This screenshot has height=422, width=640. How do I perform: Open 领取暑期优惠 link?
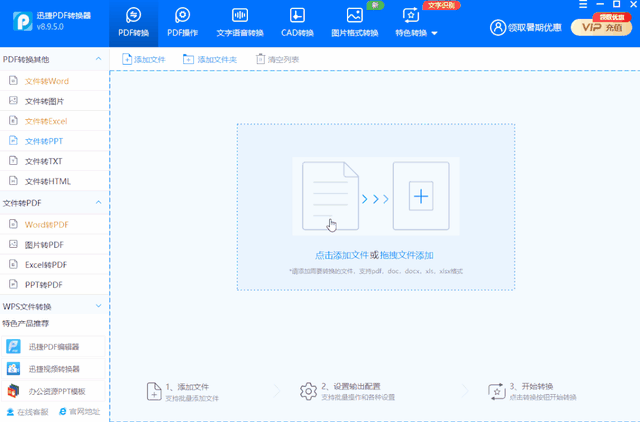[535, 27]
